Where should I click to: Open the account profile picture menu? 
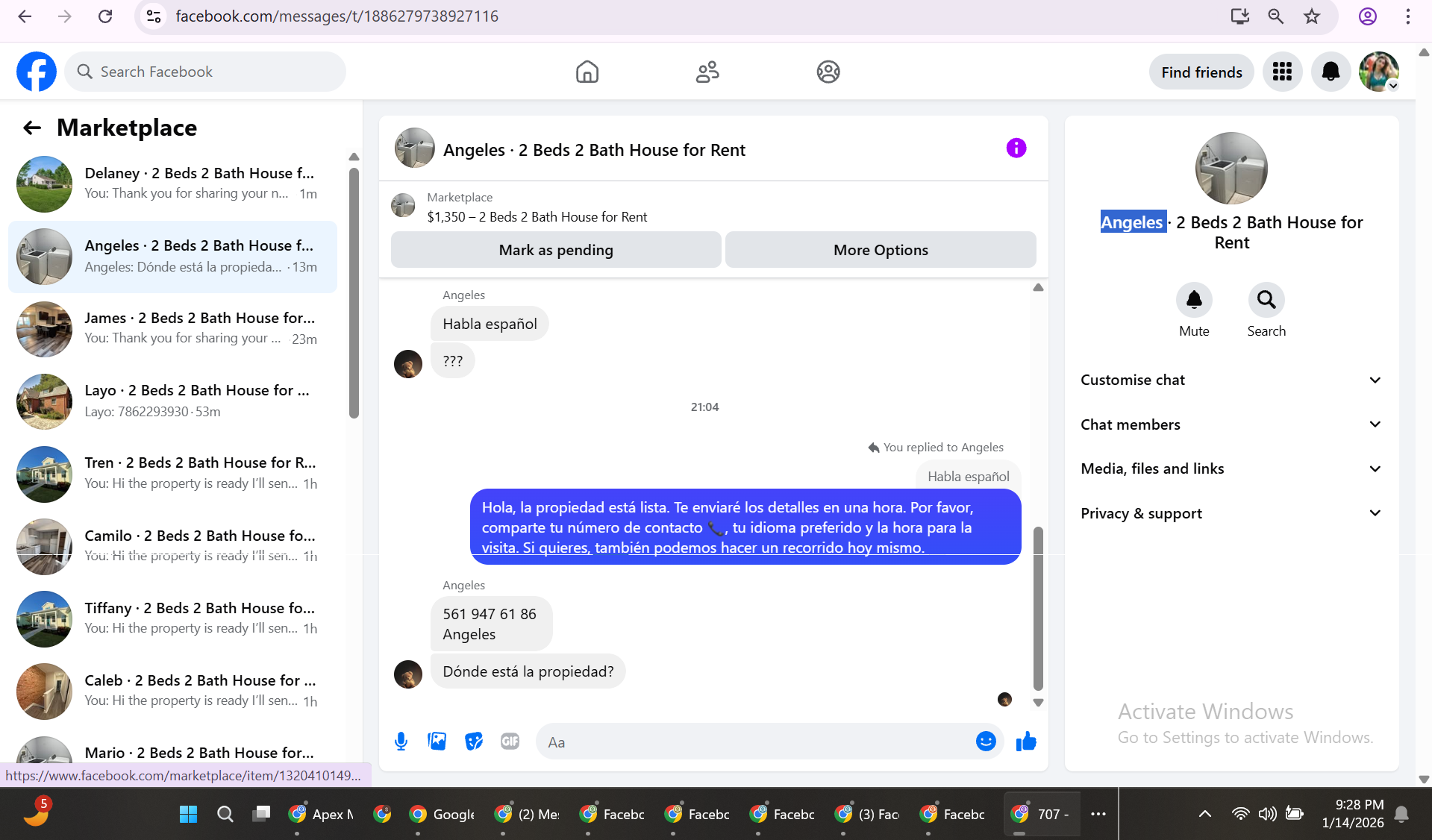click(x=1378, y=72)
